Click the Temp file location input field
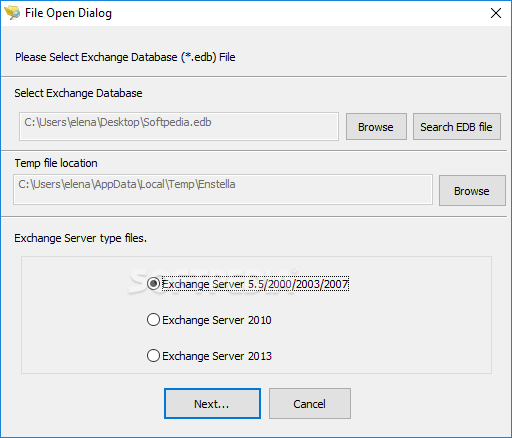The width and height of the screenshot is (512, 438). pos(223,189)
